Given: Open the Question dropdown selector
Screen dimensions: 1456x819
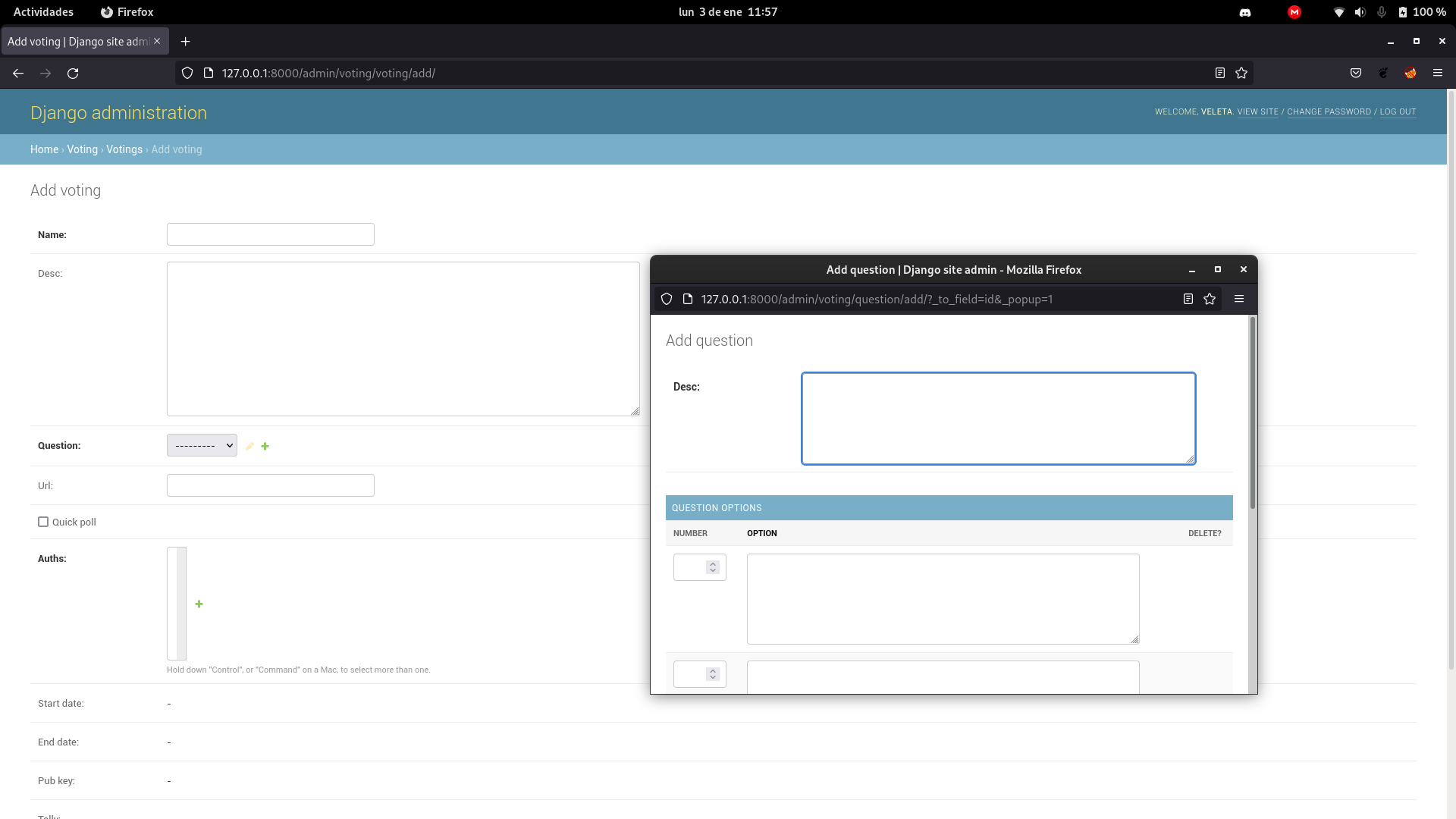Looking at the screenshot, I should [202, 446].
